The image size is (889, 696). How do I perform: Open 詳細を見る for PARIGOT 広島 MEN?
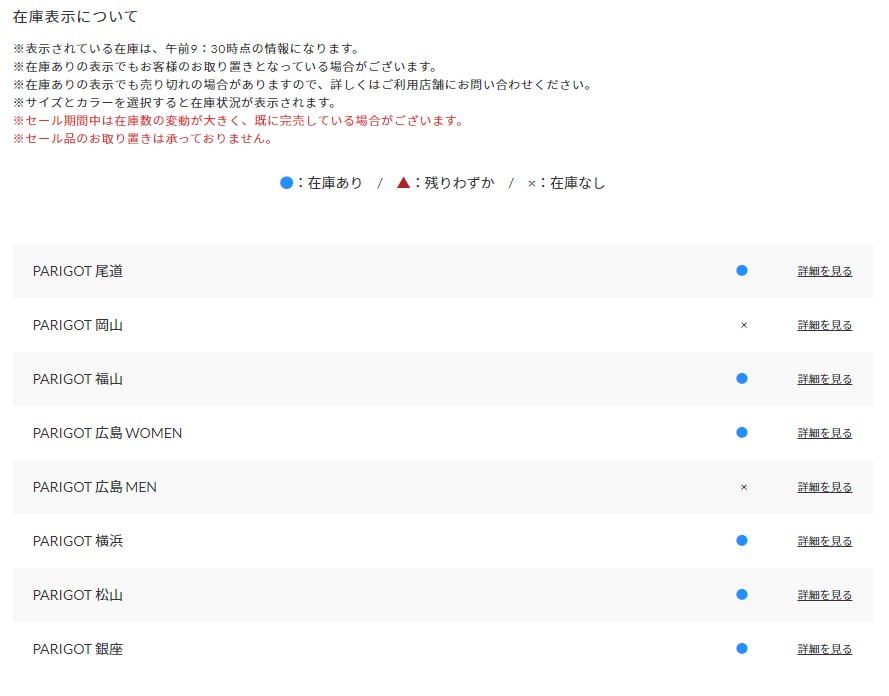point(825,487)
